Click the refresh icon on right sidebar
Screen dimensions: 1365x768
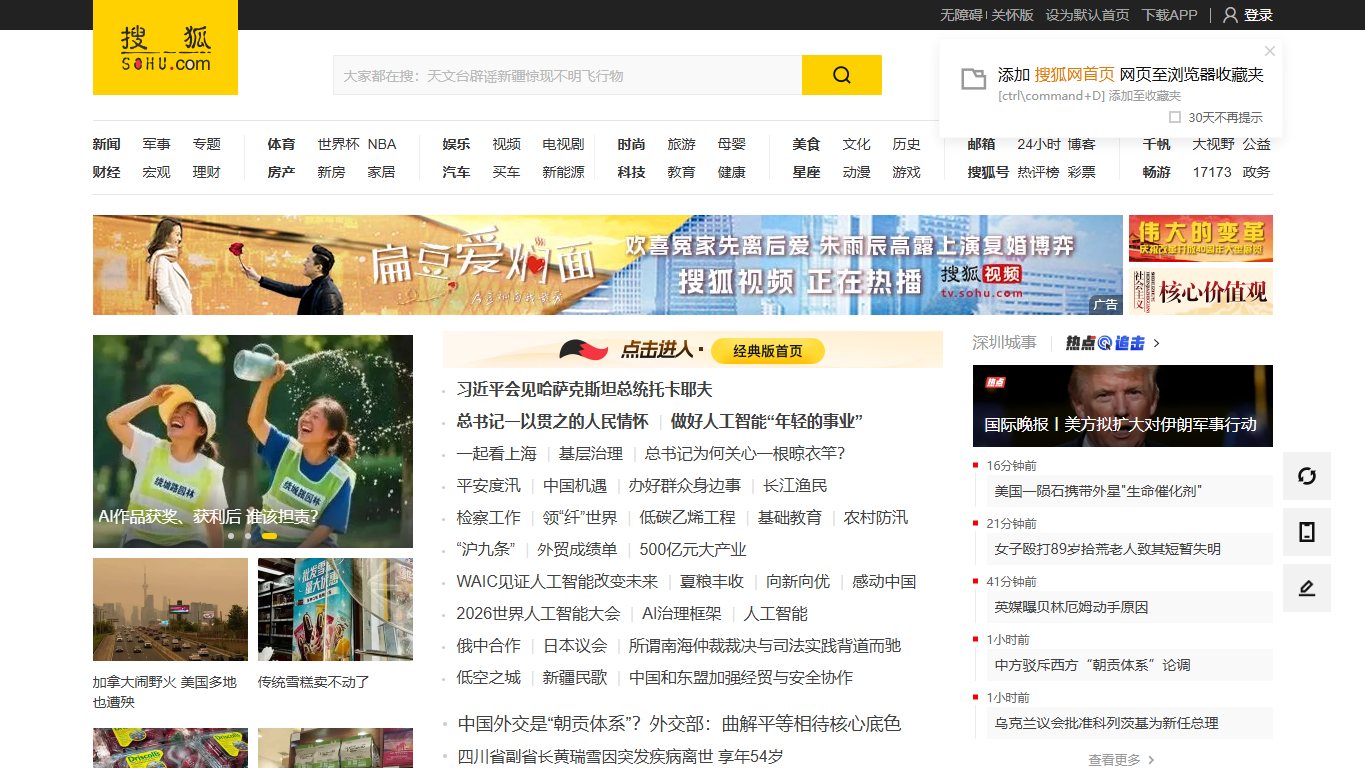tap(1307, 476)
